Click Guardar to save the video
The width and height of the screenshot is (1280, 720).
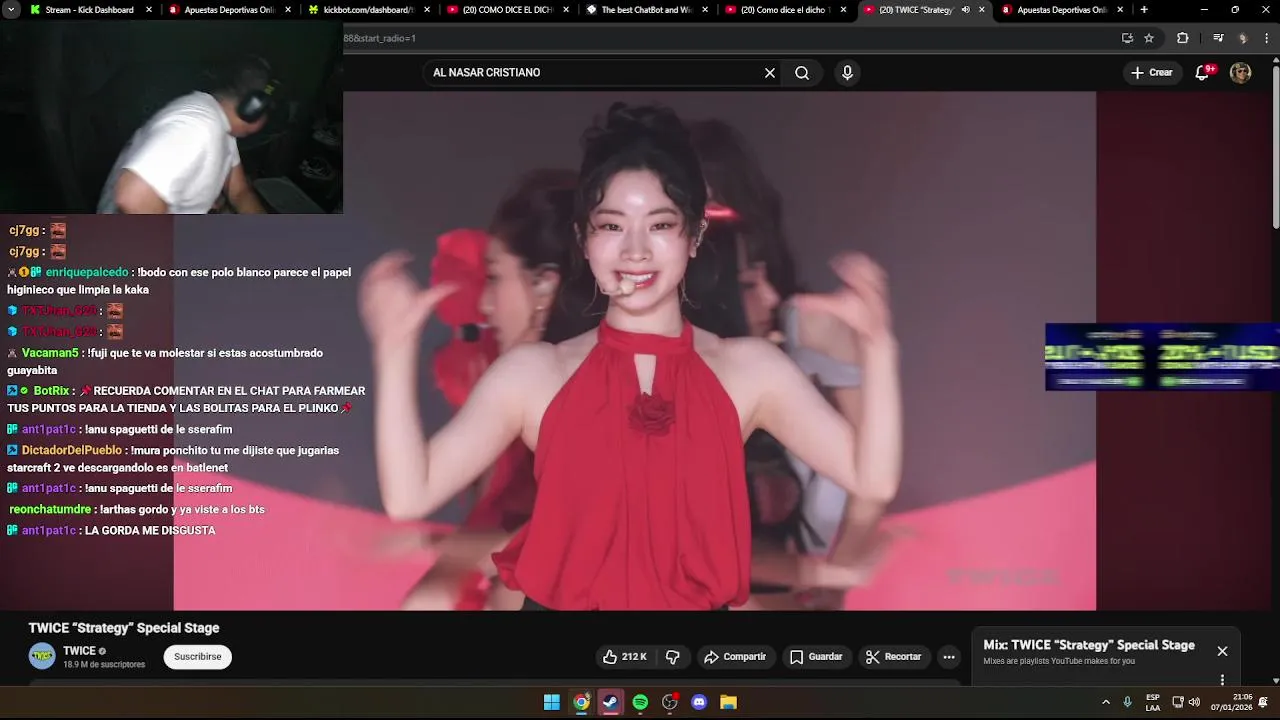tap(816, 657)
